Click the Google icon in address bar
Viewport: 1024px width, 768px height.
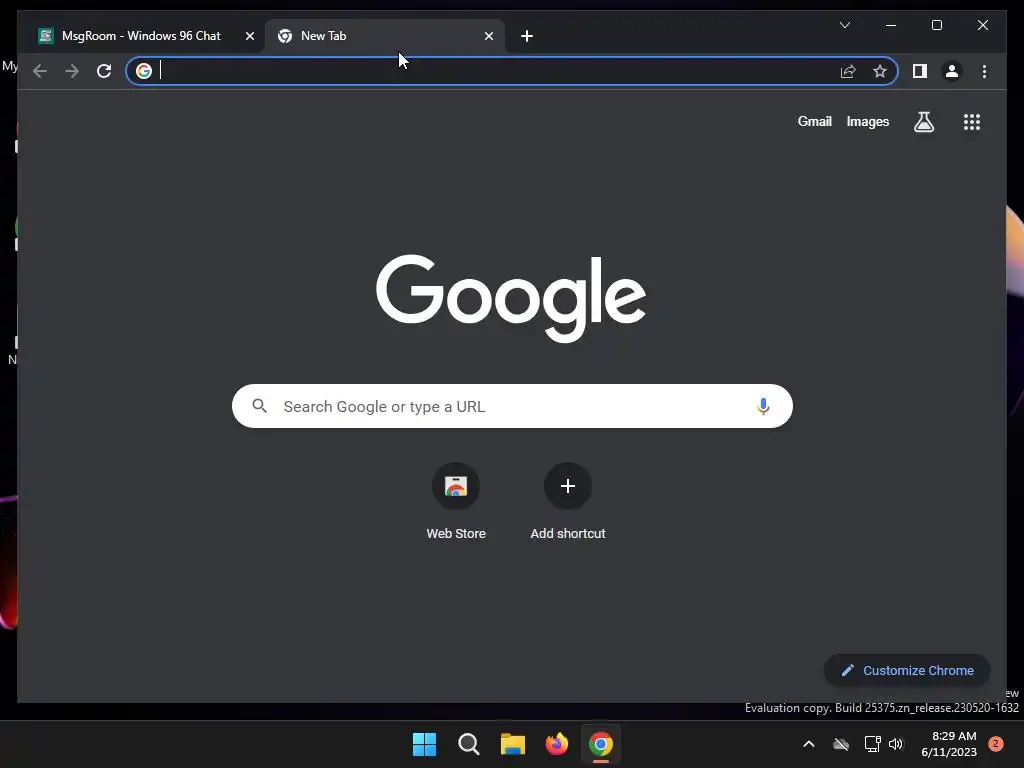click(144, 71)
